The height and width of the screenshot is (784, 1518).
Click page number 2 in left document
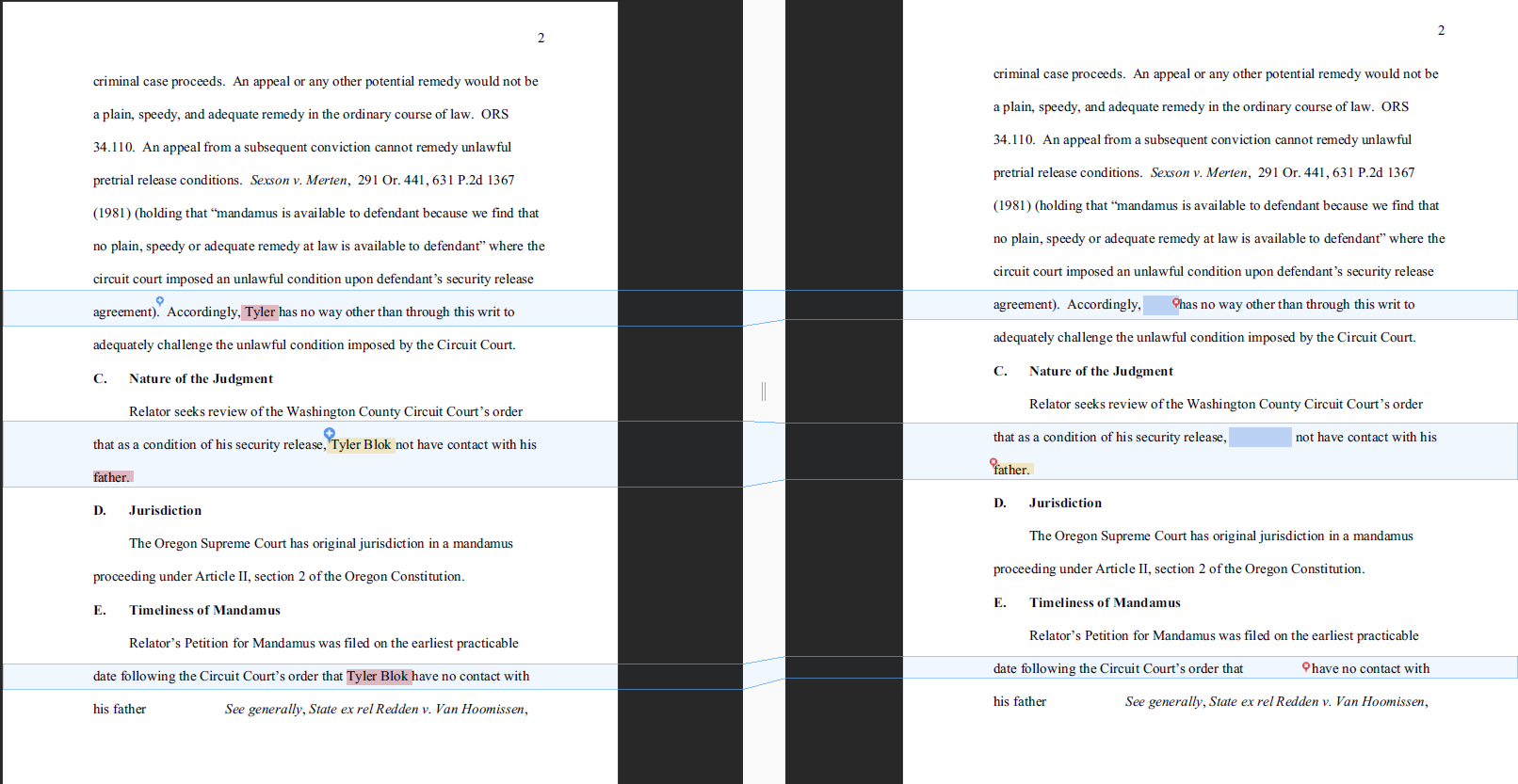coord(541,38)
